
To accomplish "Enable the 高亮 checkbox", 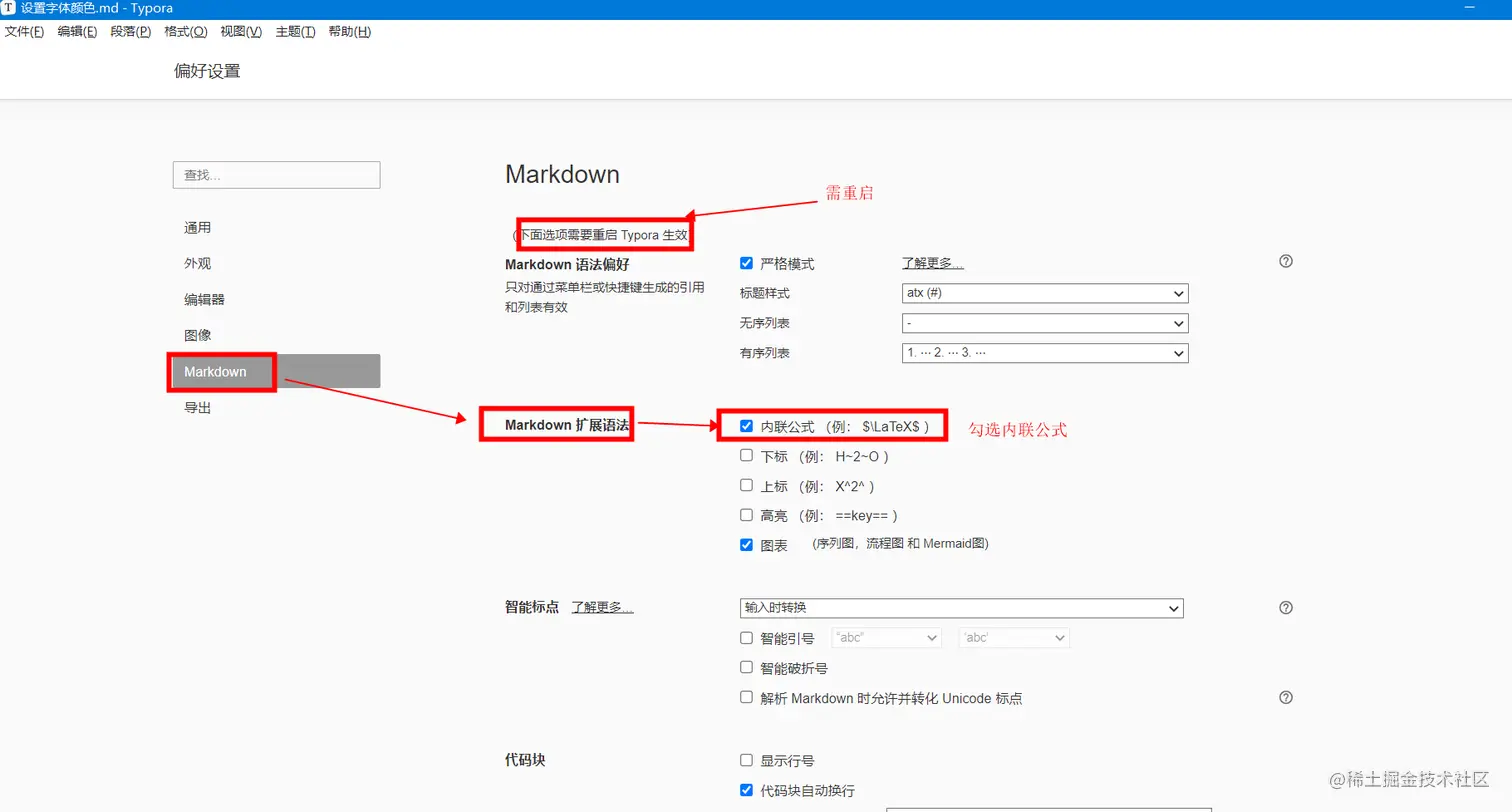I will (x=746, y=515).
